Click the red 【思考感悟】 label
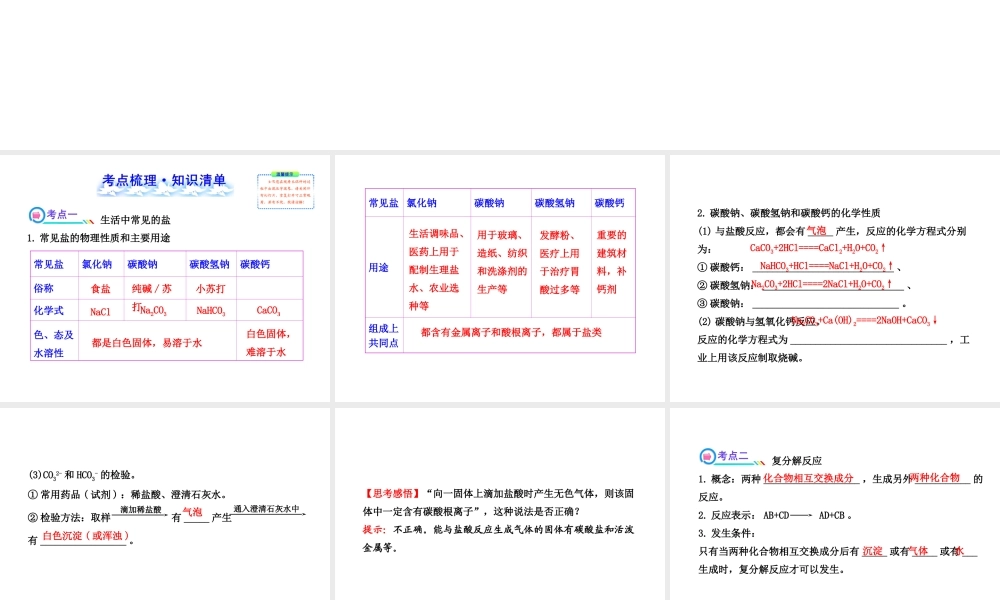Screen dimensions: 1000x600 (392, 494)
